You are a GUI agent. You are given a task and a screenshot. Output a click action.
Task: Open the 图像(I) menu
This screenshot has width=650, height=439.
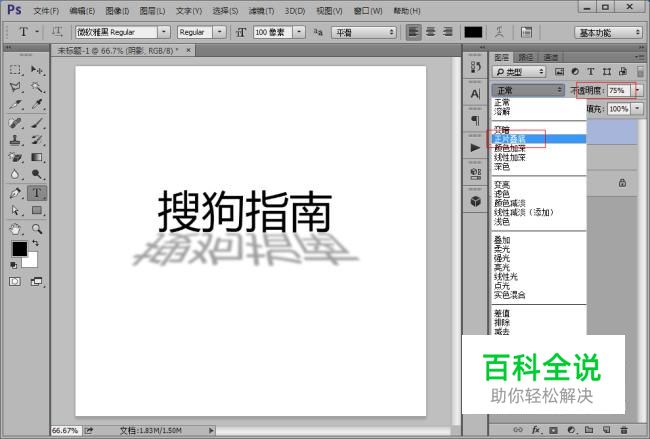click(x=117, y=11)
